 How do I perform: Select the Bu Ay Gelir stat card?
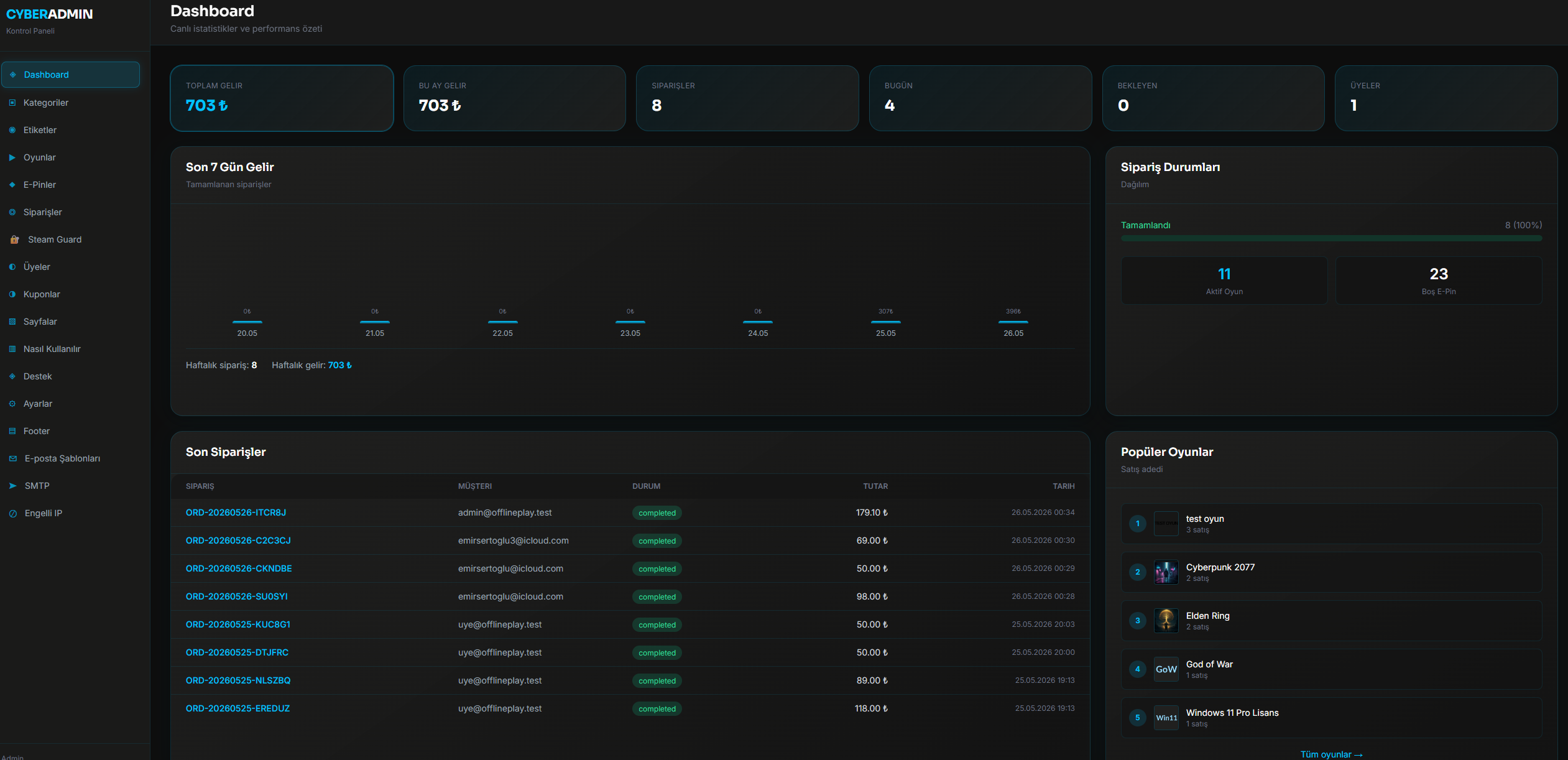coord(514,98)
